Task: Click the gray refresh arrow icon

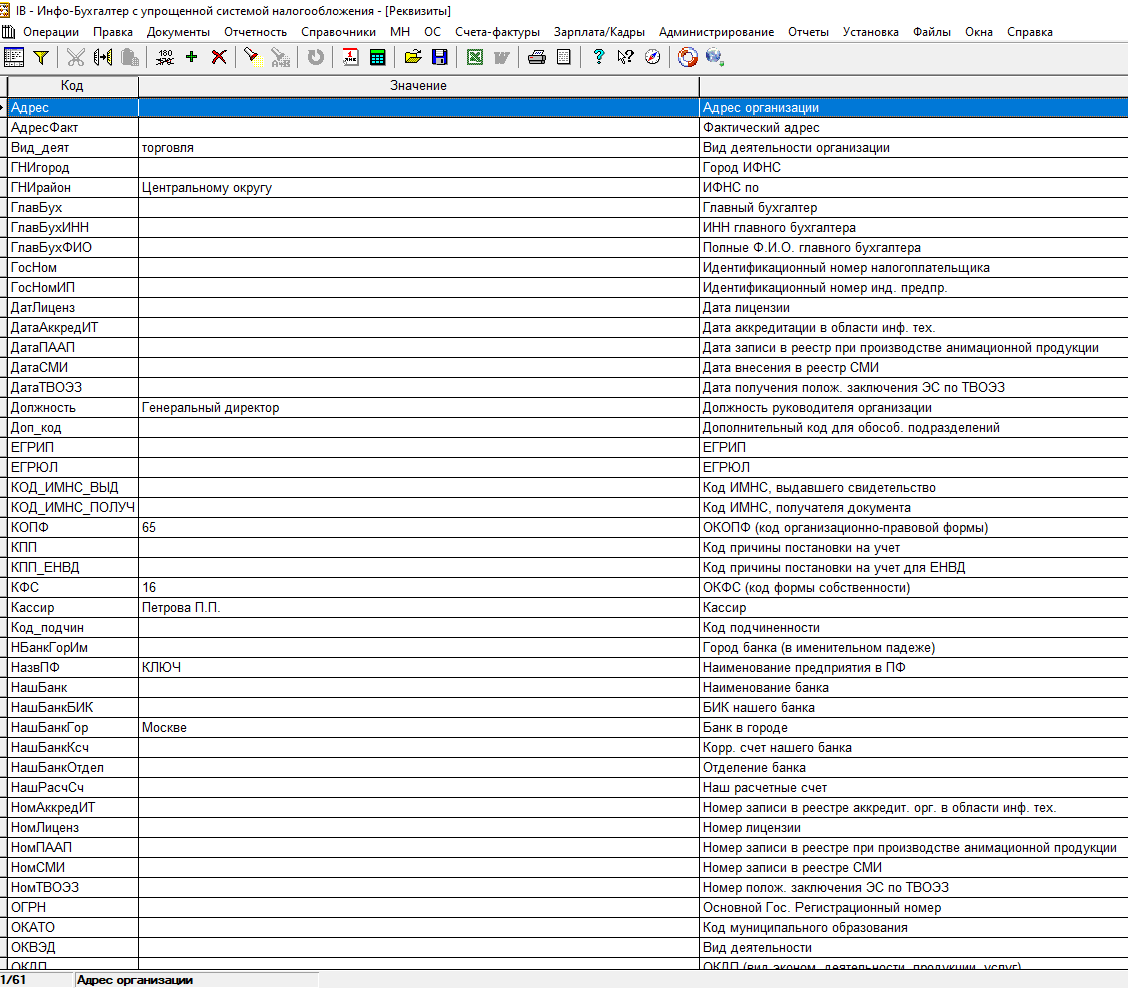Action: (x=315, y=57)
